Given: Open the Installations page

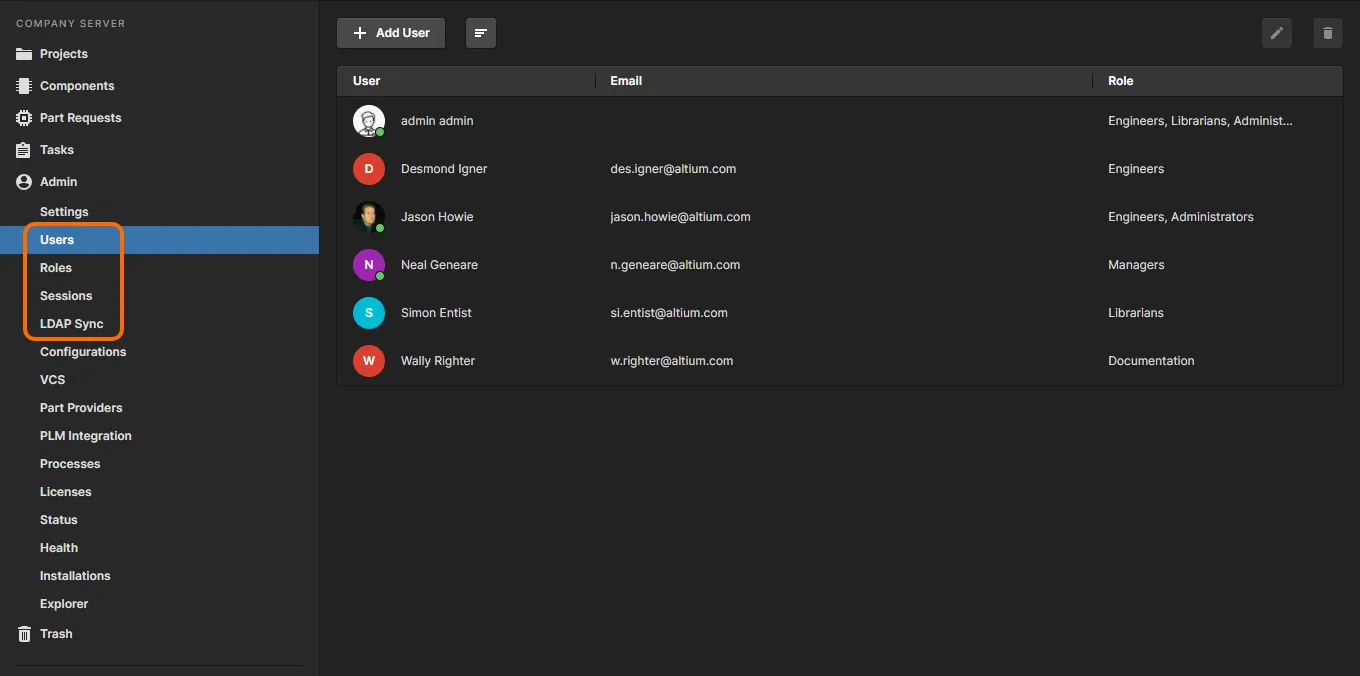Looking at the screenshot, I should tap(75, 576).
